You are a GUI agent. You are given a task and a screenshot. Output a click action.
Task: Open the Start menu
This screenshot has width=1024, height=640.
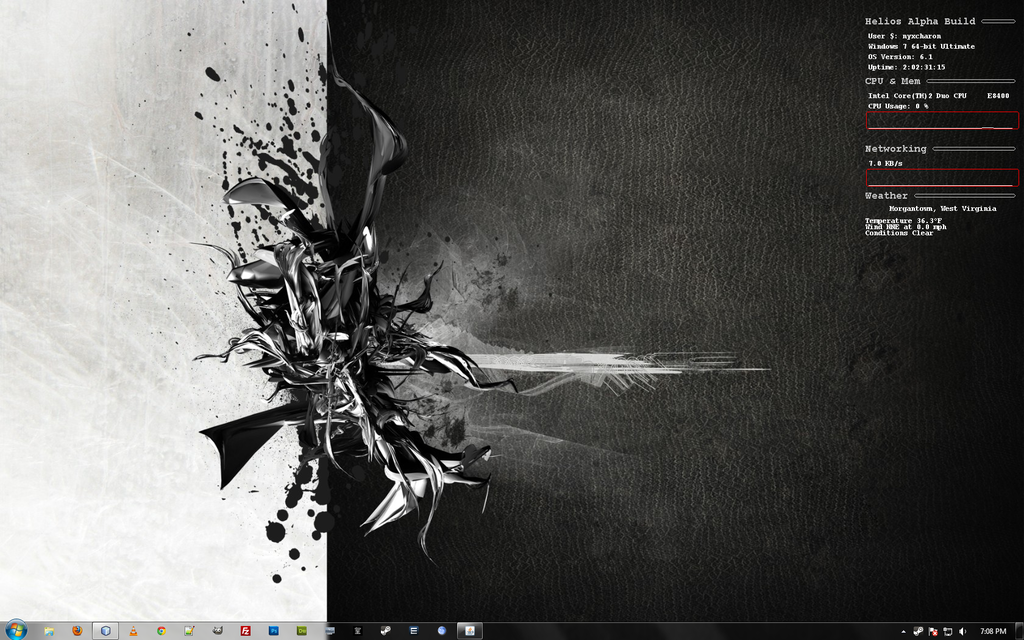(18, 628)
